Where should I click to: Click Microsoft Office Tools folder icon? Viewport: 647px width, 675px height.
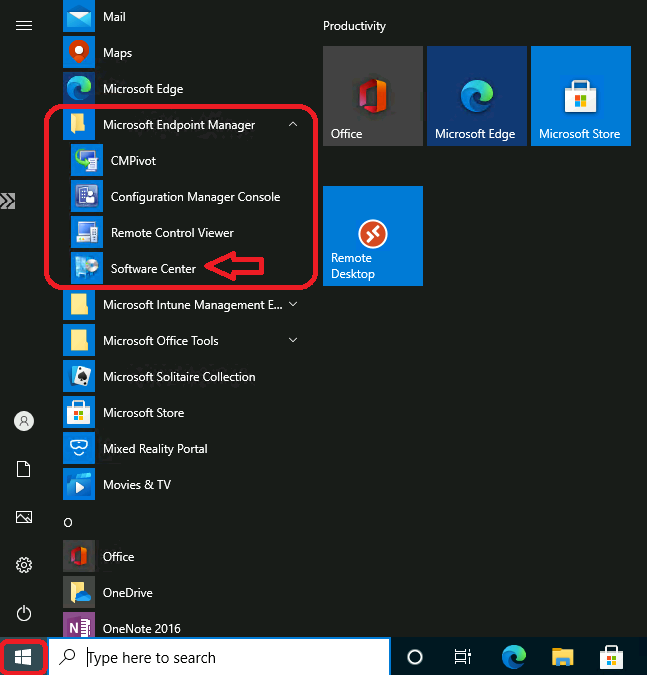pos(79,340)
